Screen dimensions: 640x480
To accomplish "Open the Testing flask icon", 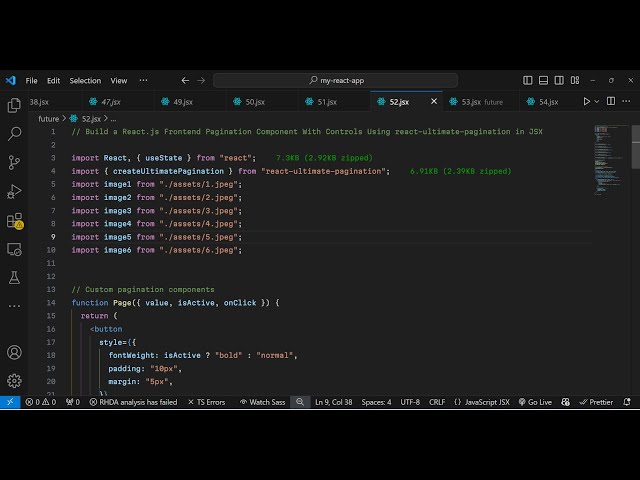I will 14,277.
